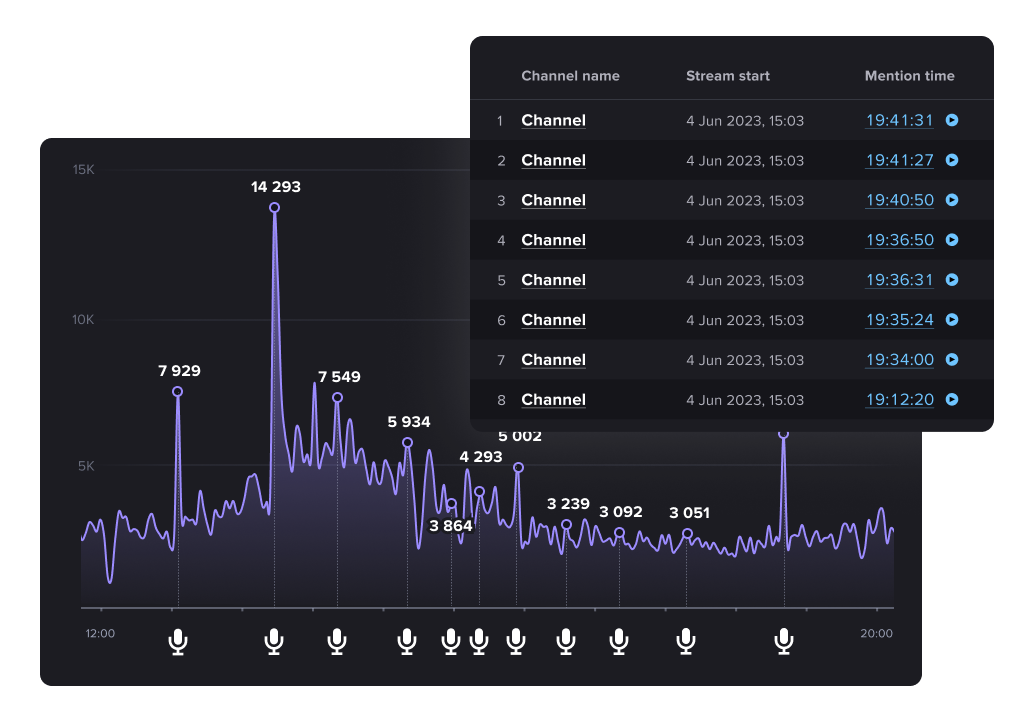
Task: Click the 14 293 peak on the chart
Action: [273, 208]
